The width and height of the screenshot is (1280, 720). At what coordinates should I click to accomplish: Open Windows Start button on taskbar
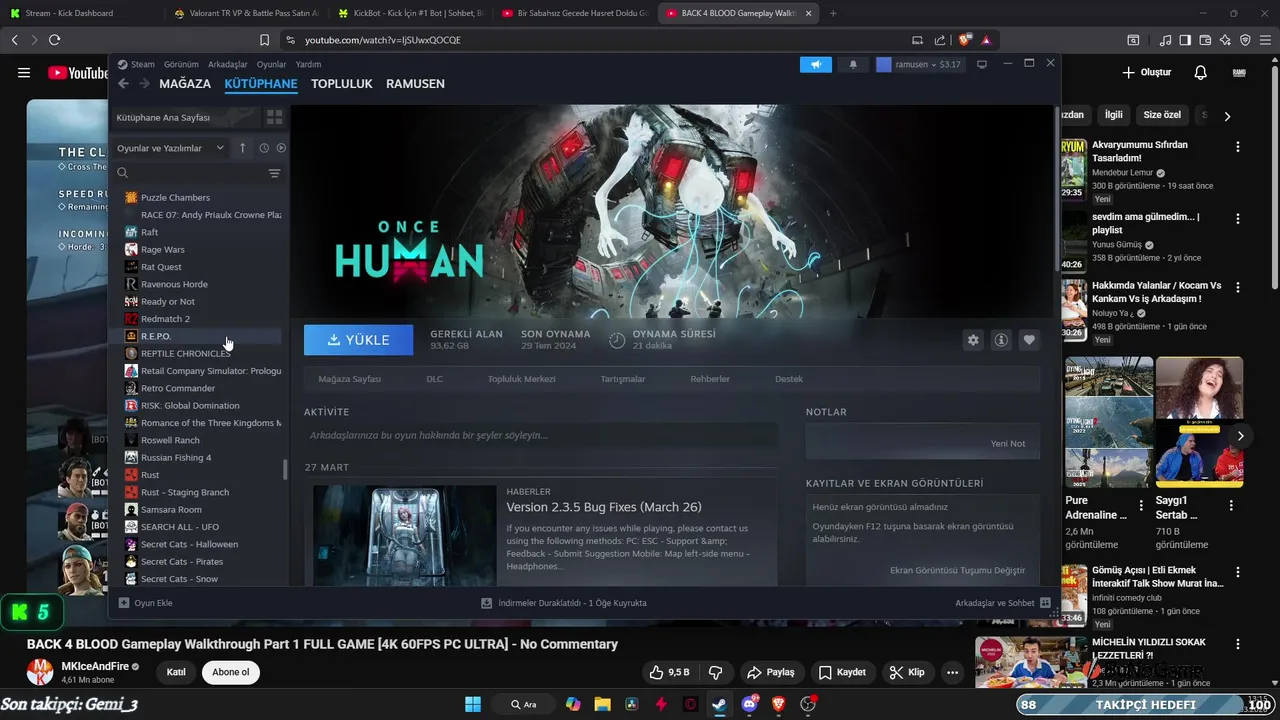point(473,704)
